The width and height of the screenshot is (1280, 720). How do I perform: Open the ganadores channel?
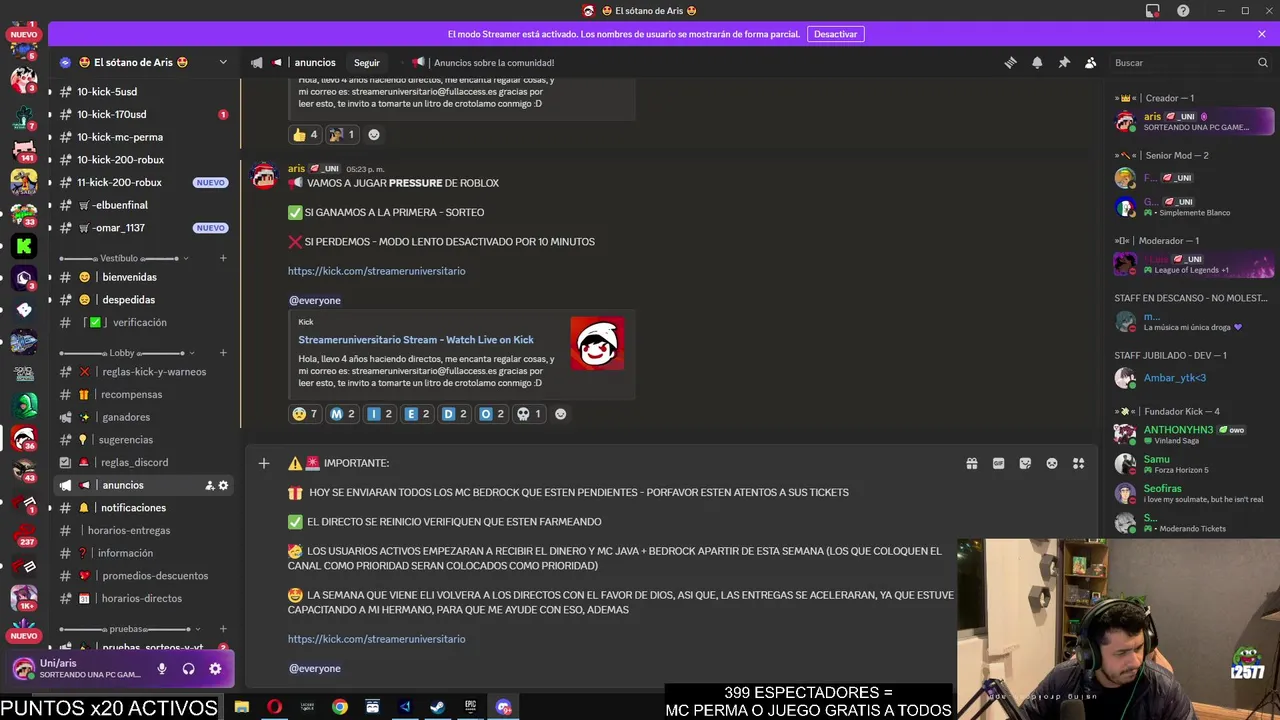143,417
